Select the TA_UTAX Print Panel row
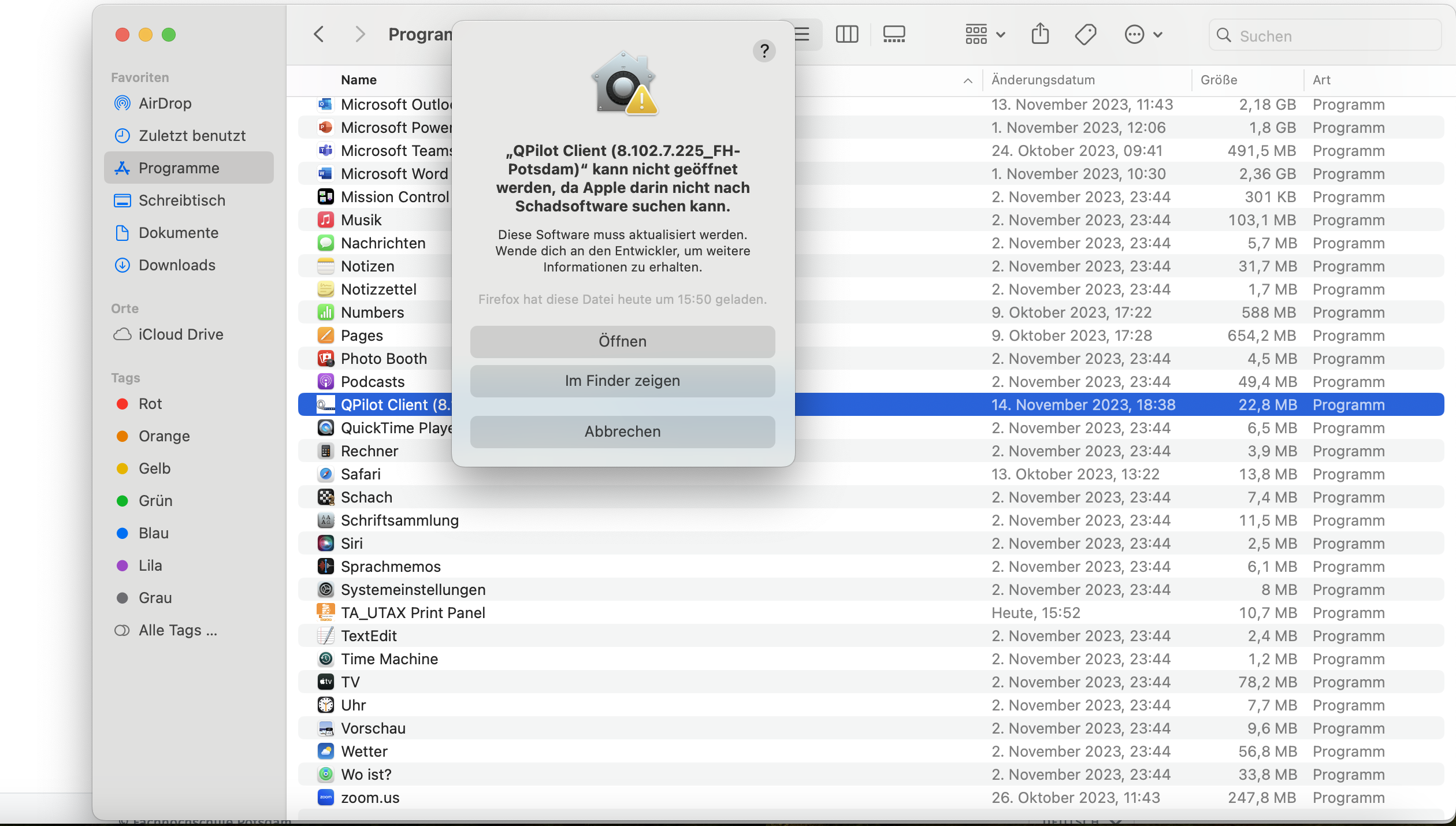This screenshot has height=826, width=1456. (871, 613)
